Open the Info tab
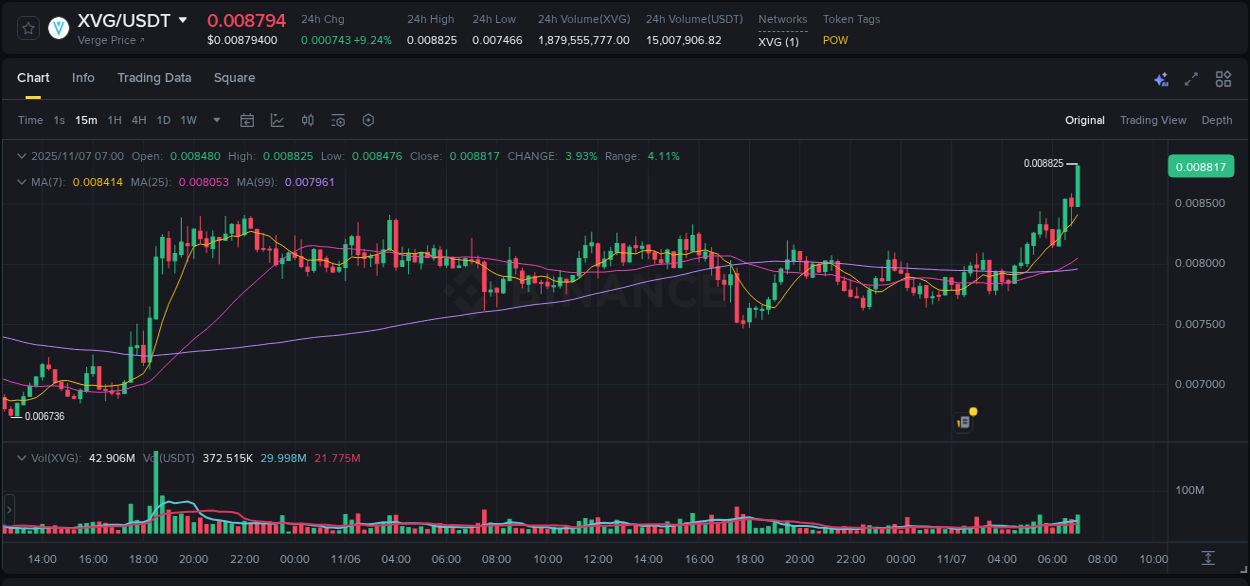 pyautogui.click(x=83, y=78)
